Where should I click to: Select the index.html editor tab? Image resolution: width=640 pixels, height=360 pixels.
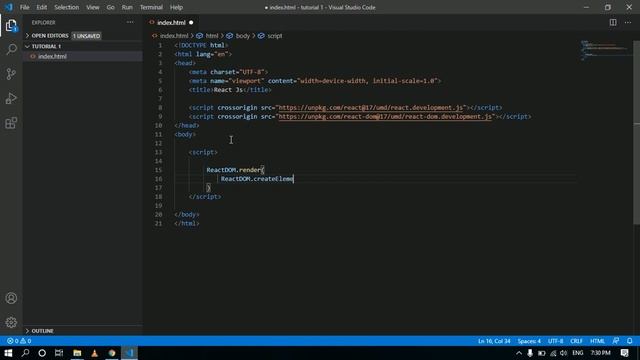171,22
